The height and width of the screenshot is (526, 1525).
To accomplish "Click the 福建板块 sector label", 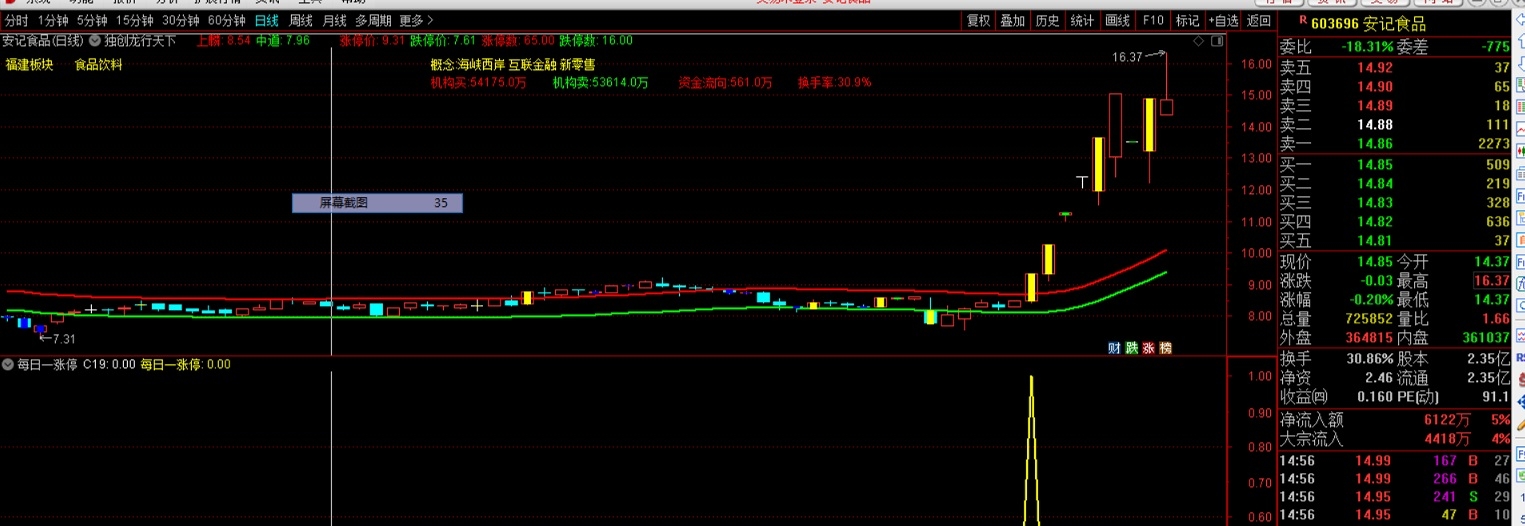I will [29, 64].
